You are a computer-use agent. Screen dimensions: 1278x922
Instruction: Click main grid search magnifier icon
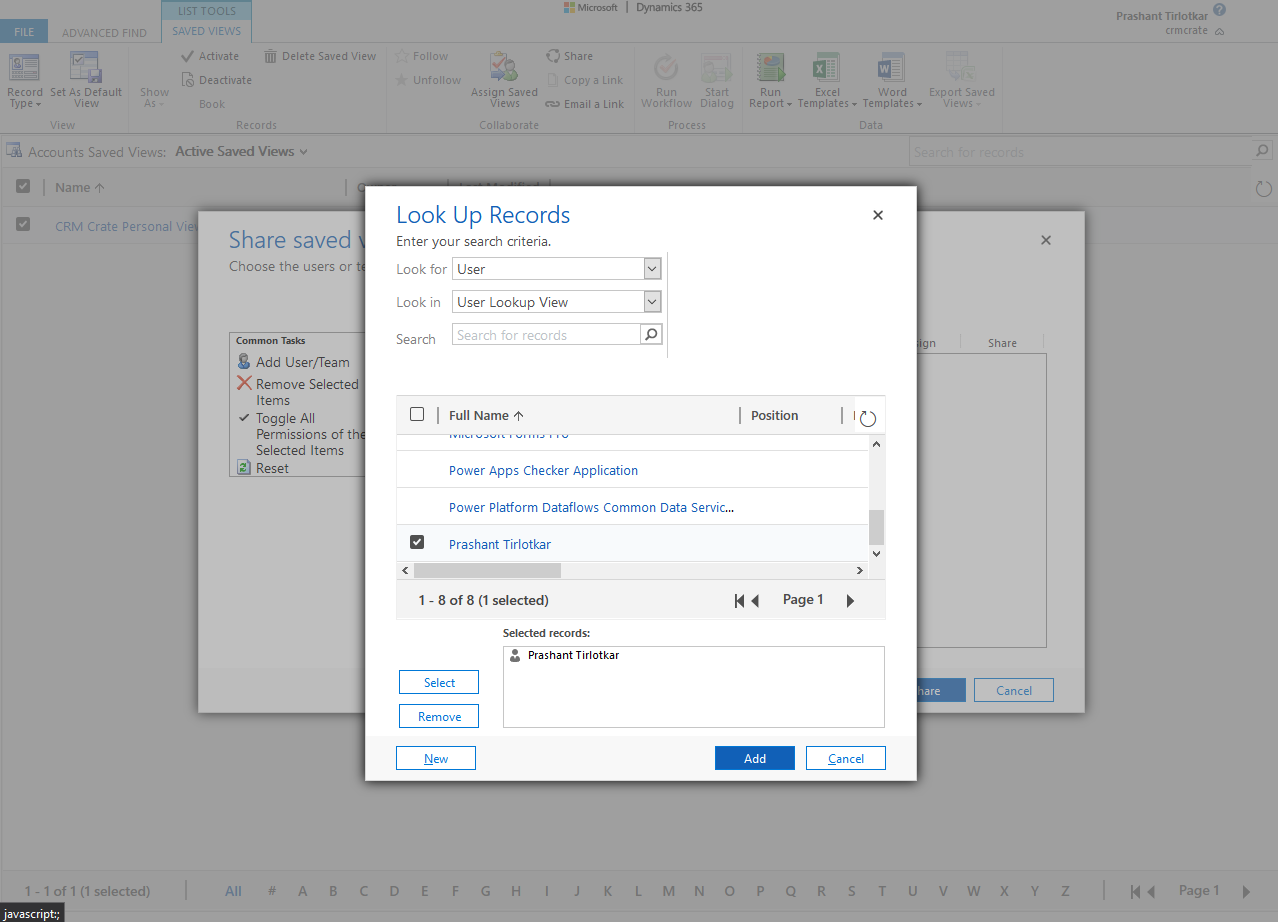[x=1262, y=152]
